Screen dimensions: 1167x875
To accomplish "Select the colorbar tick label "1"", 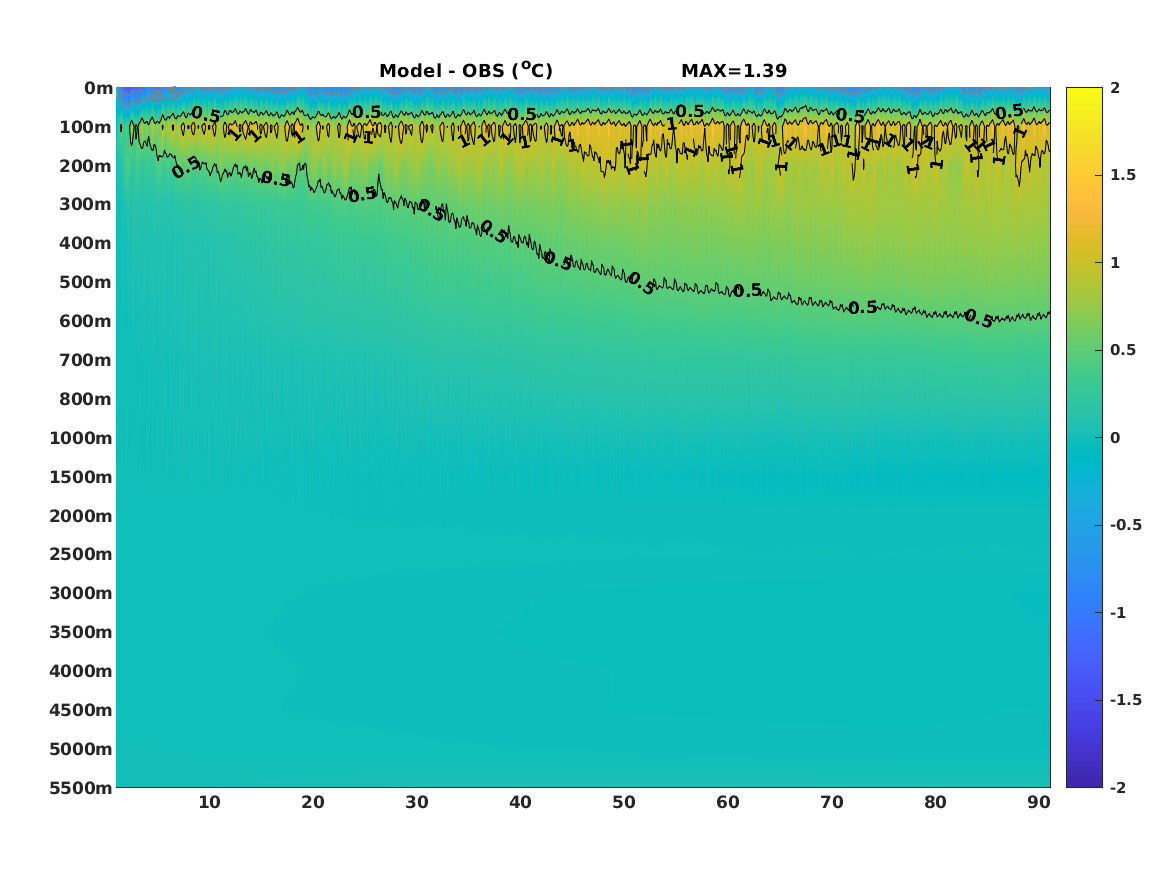I will pos(1115,263).
